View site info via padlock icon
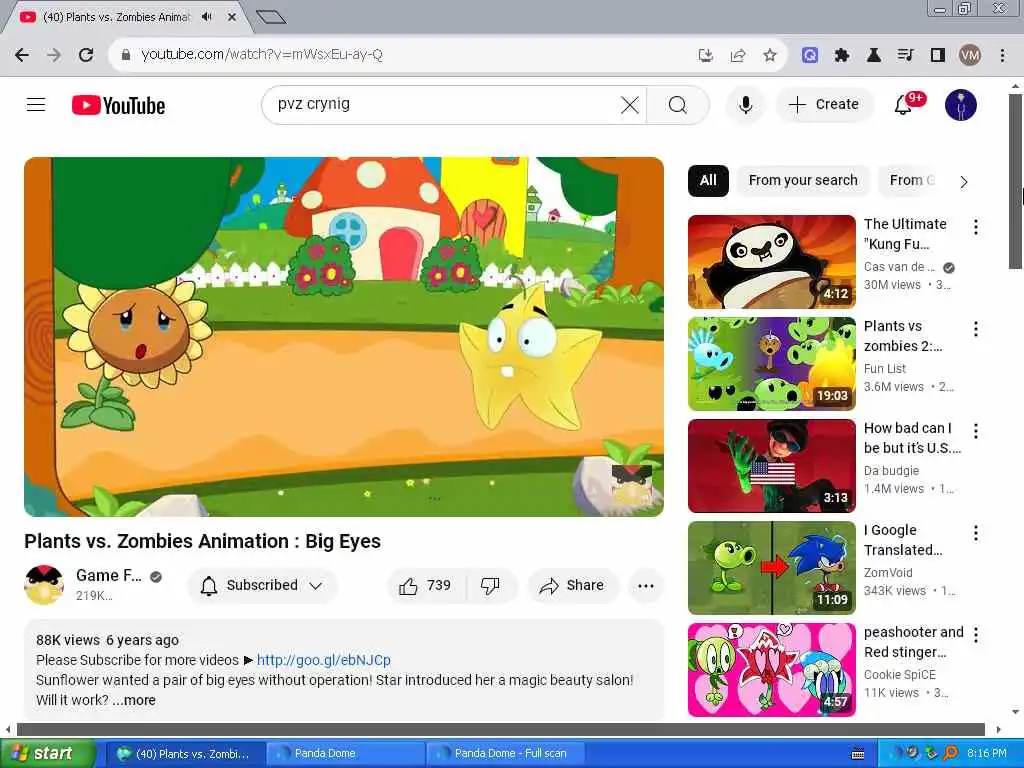This screenshot has width=1024, height=768. tap(126, 55)
